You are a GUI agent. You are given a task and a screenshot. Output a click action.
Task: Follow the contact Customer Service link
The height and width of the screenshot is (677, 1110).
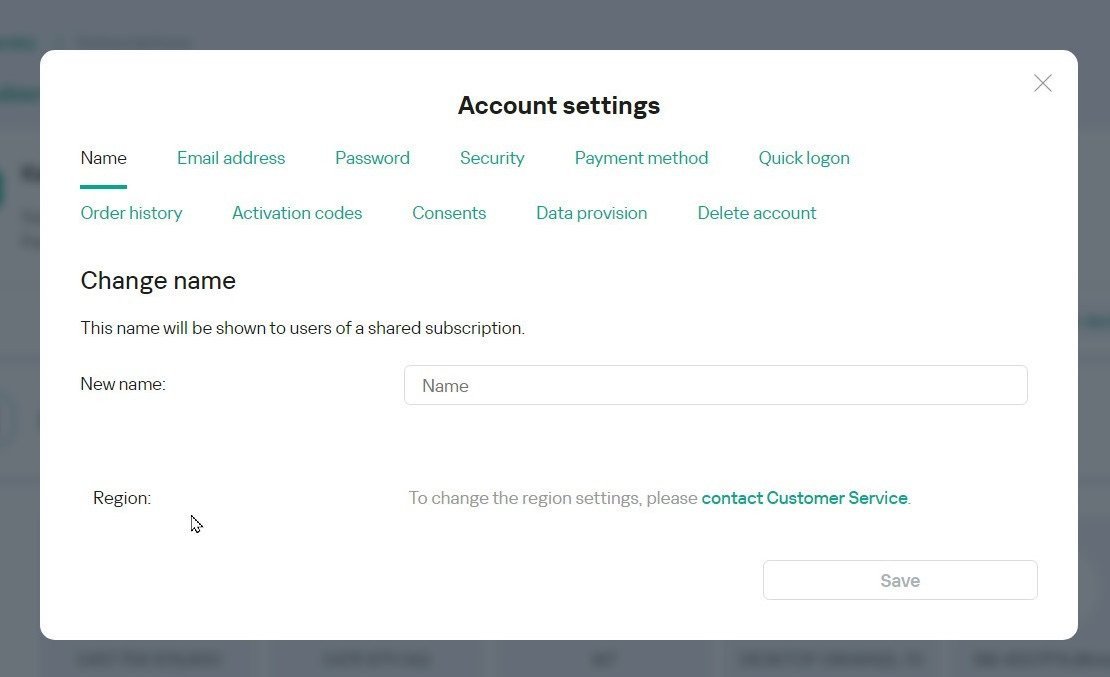pyautogui.click(x=804, y=498)
